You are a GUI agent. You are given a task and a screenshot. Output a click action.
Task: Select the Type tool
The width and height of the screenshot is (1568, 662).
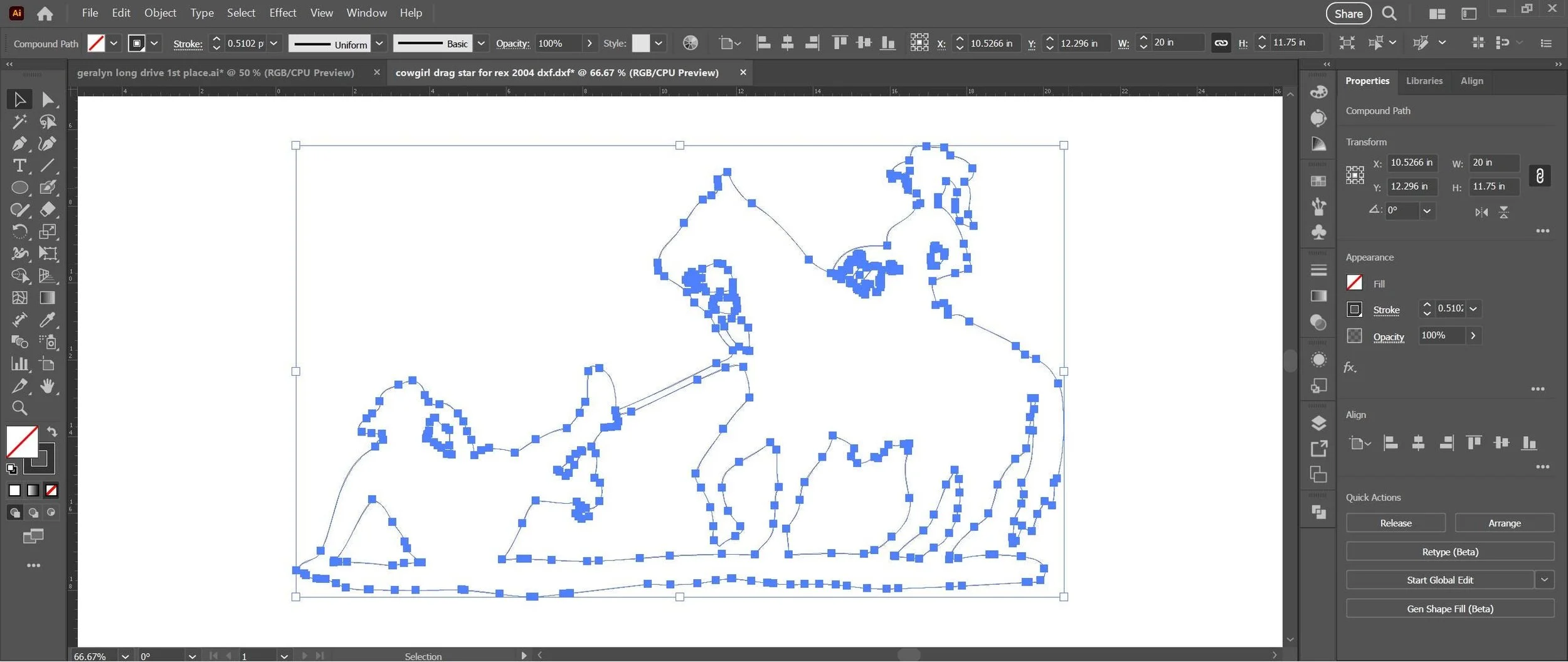[19, 166]
